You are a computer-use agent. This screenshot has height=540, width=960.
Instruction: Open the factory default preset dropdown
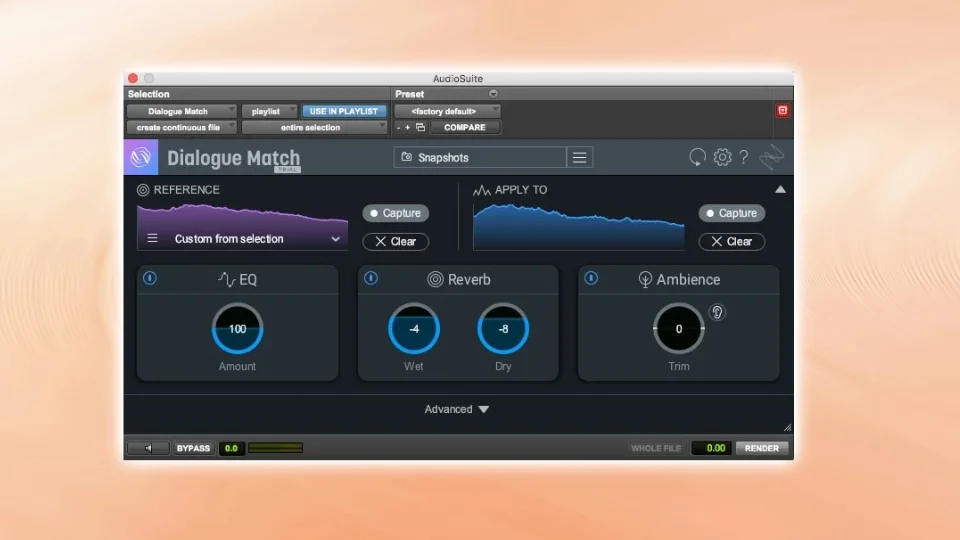448,111
